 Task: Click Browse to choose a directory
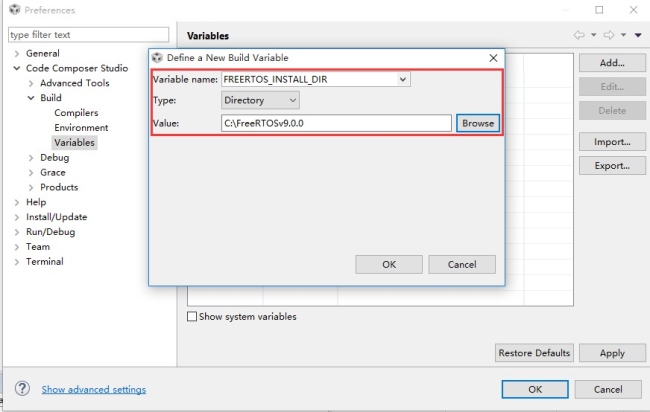coord(477,123)
